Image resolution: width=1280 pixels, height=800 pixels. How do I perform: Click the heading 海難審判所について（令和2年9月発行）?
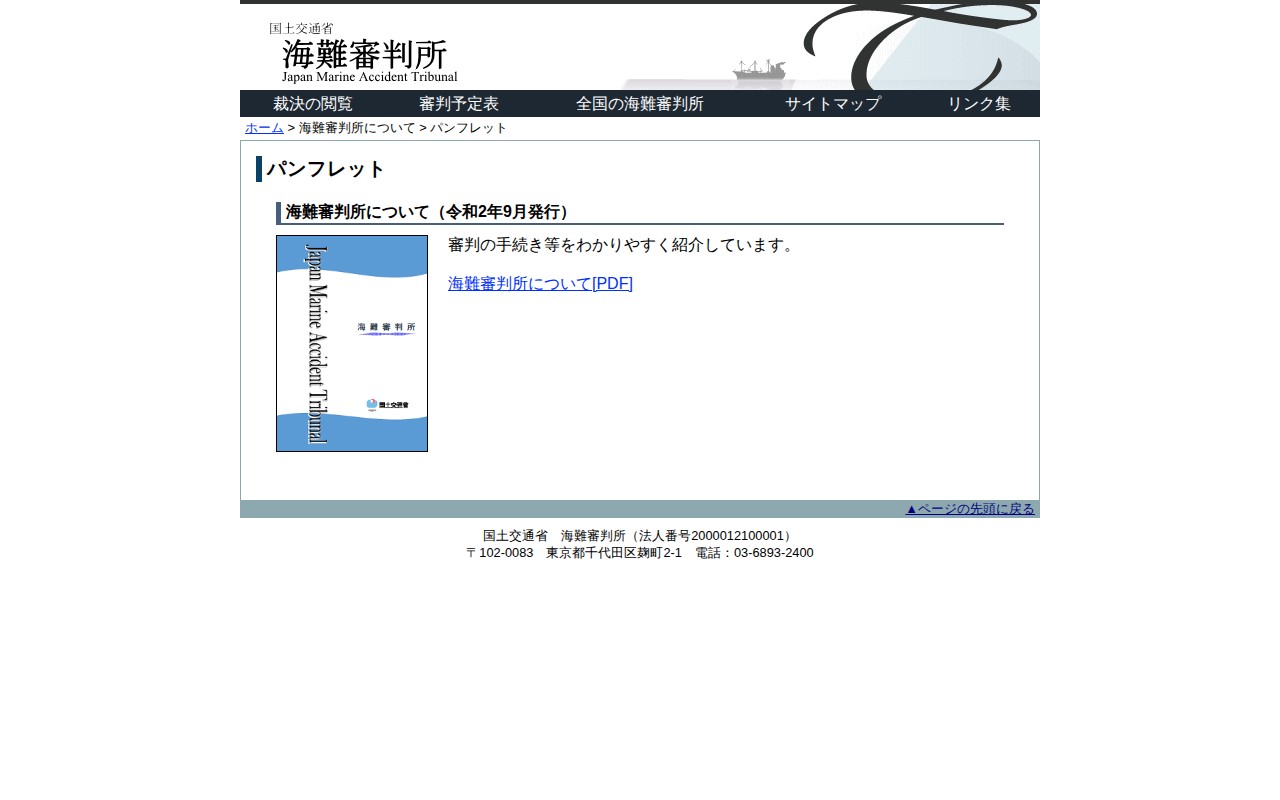[x=430, y=212]
